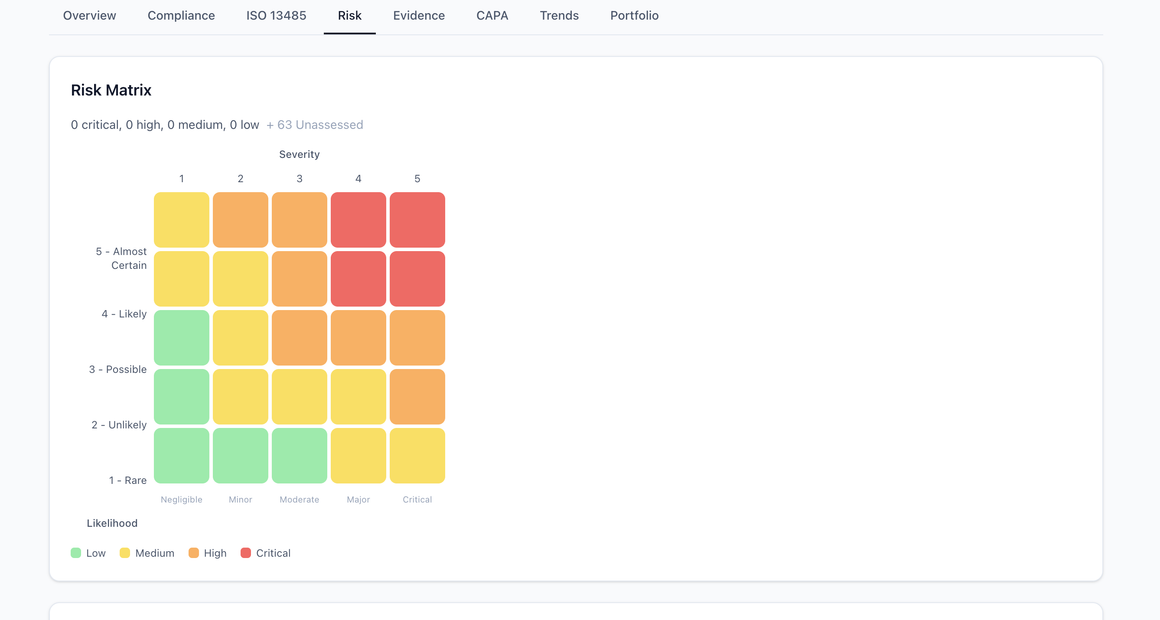Open the Portfolio tab

click(634, 16)
